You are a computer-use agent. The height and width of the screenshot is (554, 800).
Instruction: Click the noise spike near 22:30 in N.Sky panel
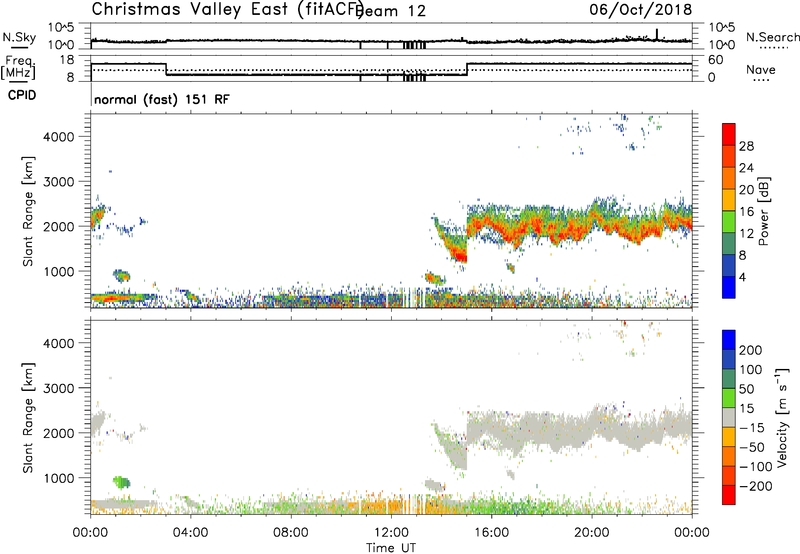(x=657, y=34)
